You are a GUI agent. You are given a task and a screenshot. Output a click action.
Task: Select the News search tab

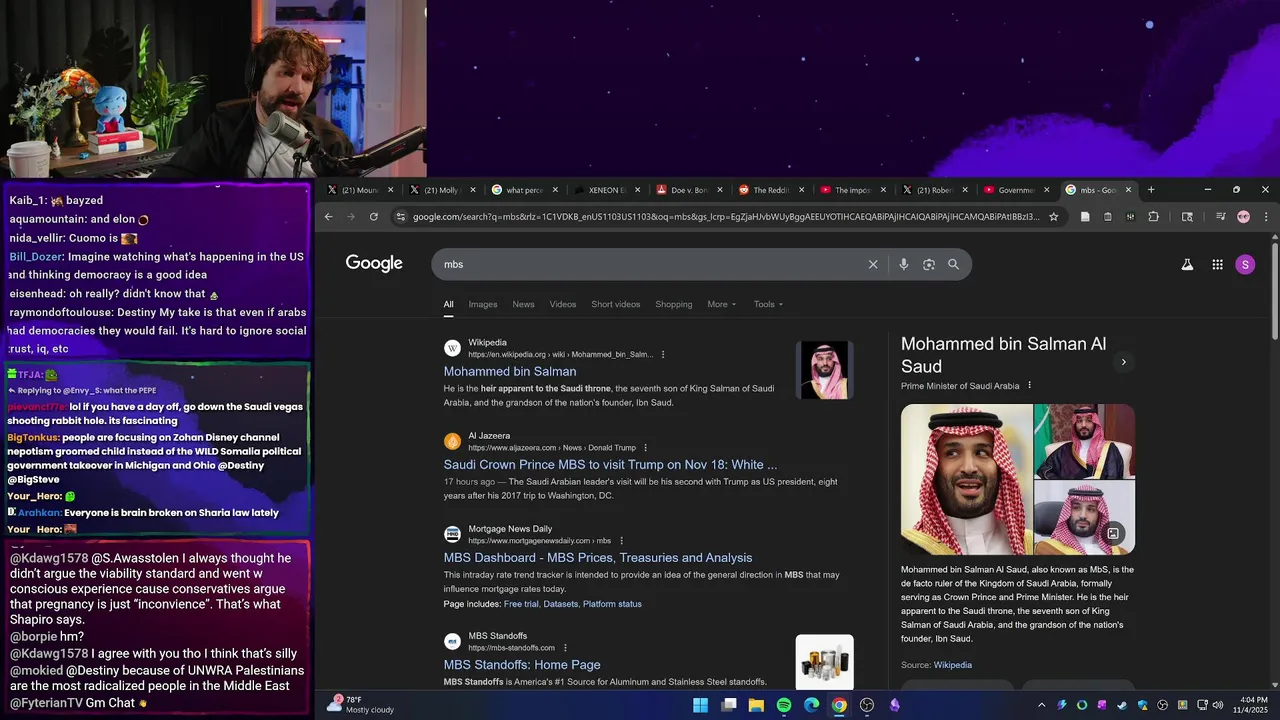tap(523, 304)
